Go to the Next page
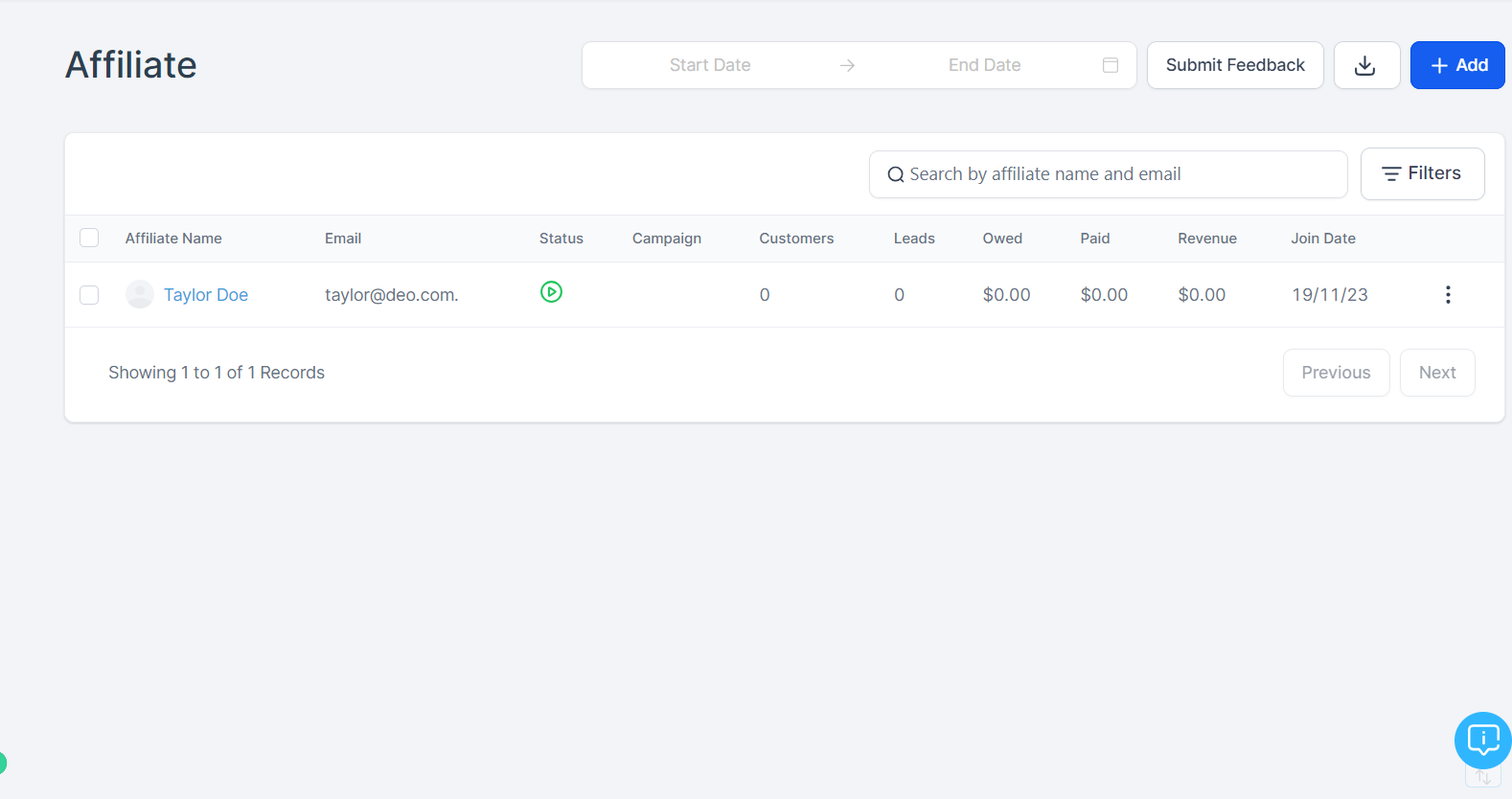Viewport: 1512px width, 799px height. tap(1437, 373)
